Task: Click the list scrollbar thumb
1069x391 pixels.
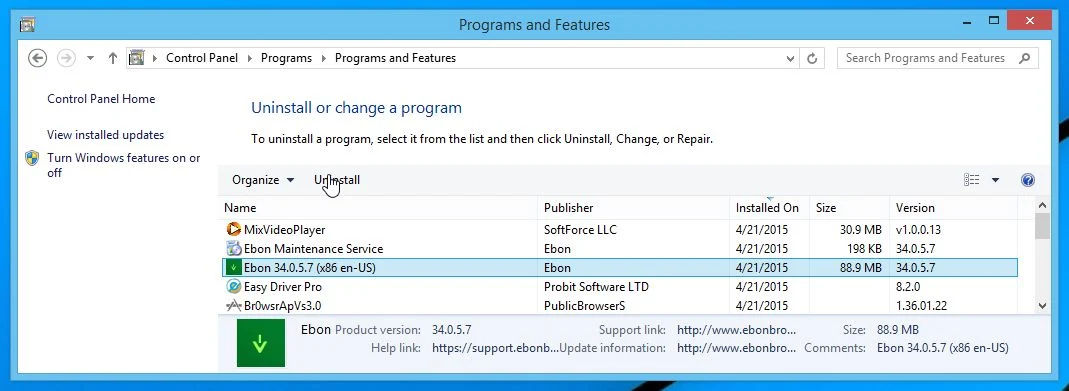Action: point(1042,226)
